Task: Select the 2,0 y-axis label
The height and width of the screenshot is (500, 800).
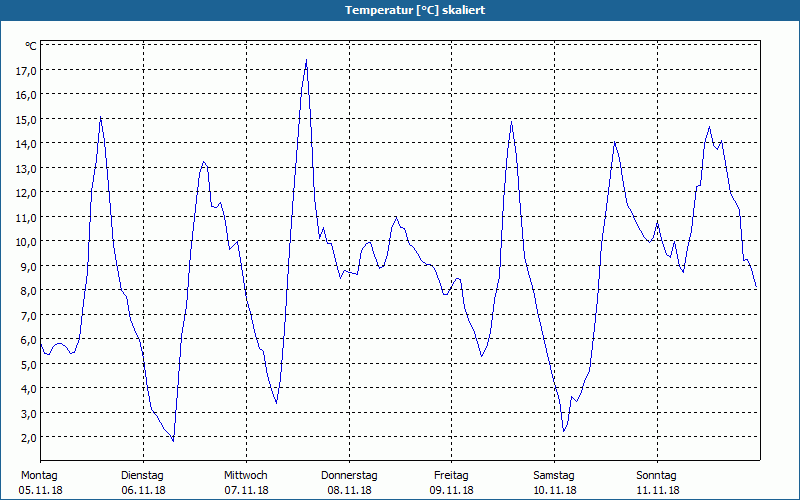Action: coord(28,438)
